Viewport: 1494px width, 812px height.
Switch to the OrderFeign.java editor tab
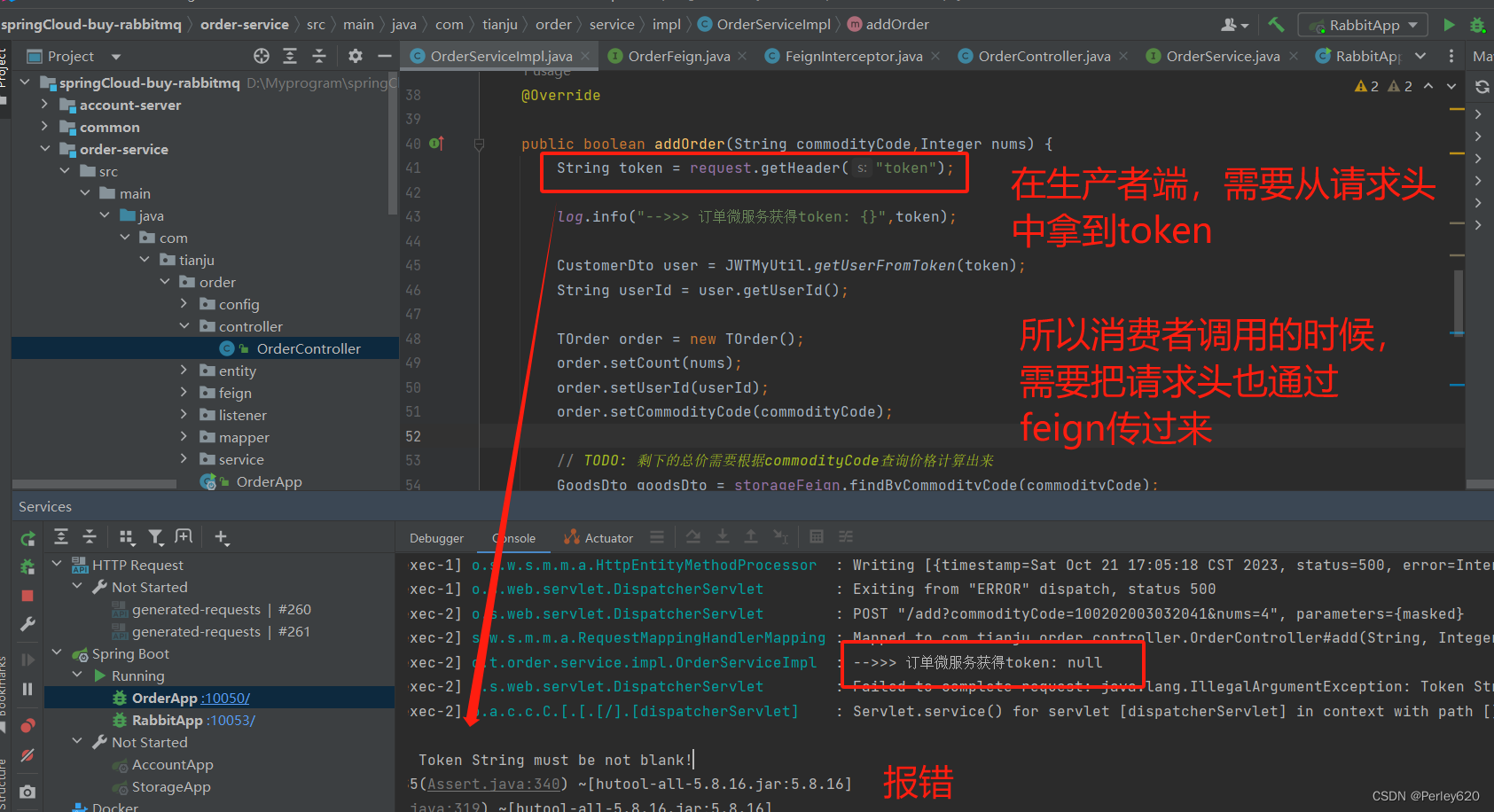[x=678, y=56]
